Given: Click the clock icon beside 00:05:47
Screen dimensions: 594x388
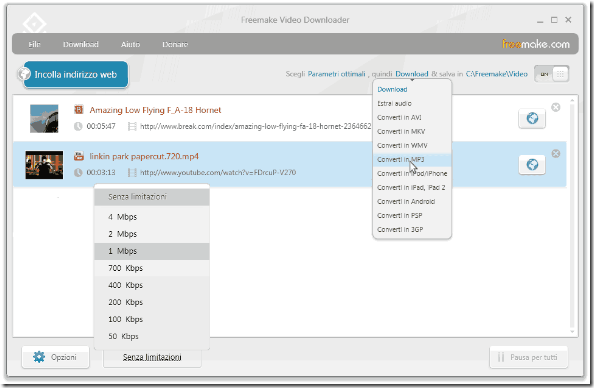Looking at the screenshot, I should click(78, 127).
